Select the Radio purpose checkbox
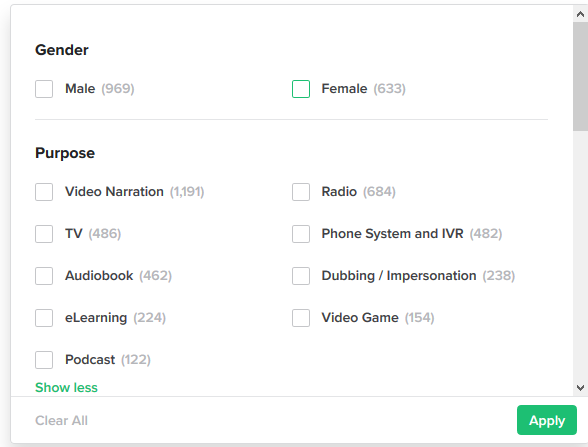588x447 pixels. [301, 192]
